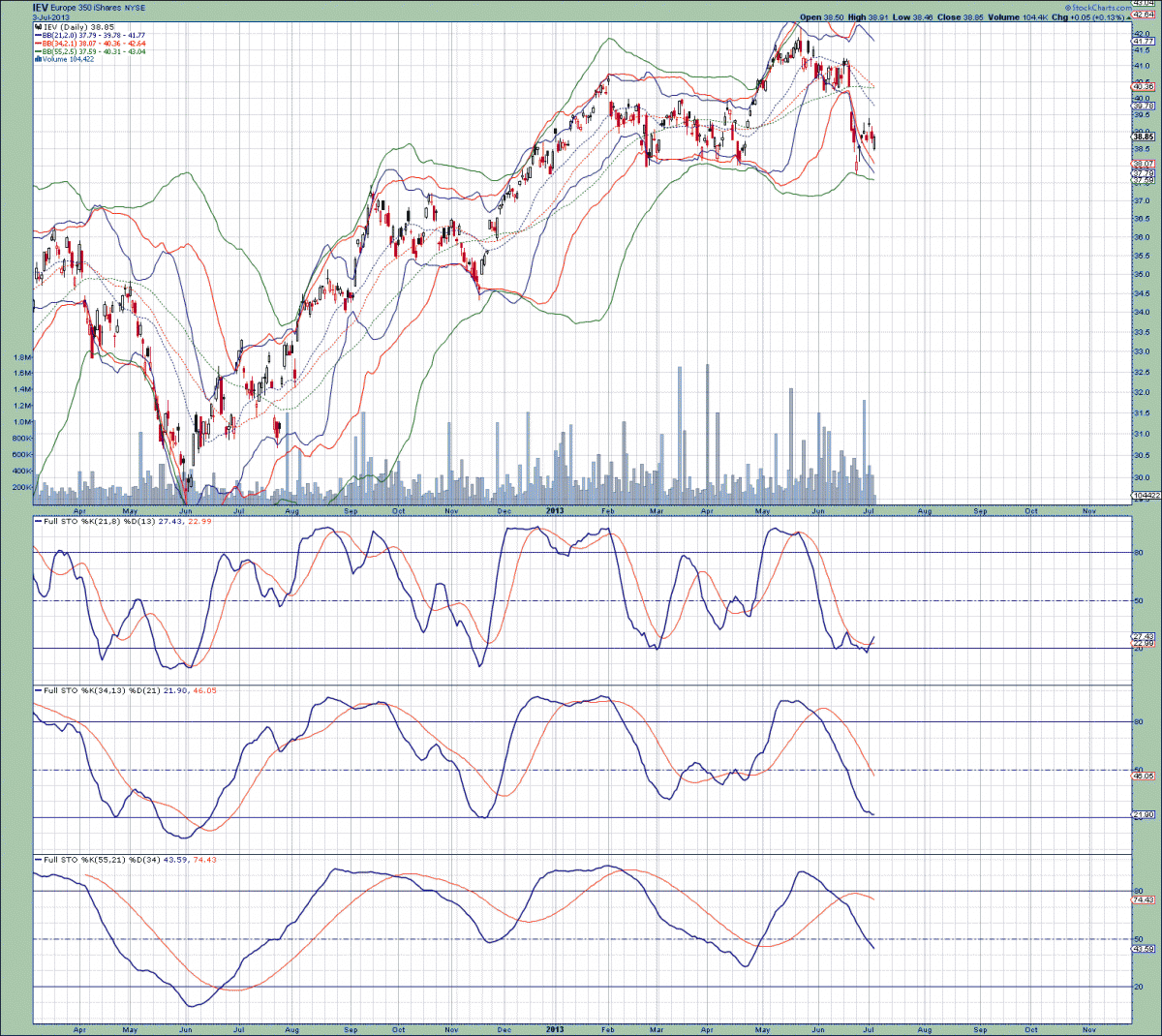Click the 2013 marker on price chart axis
The height and width of the screenshot is (1036, 1162).
point(555,510)
